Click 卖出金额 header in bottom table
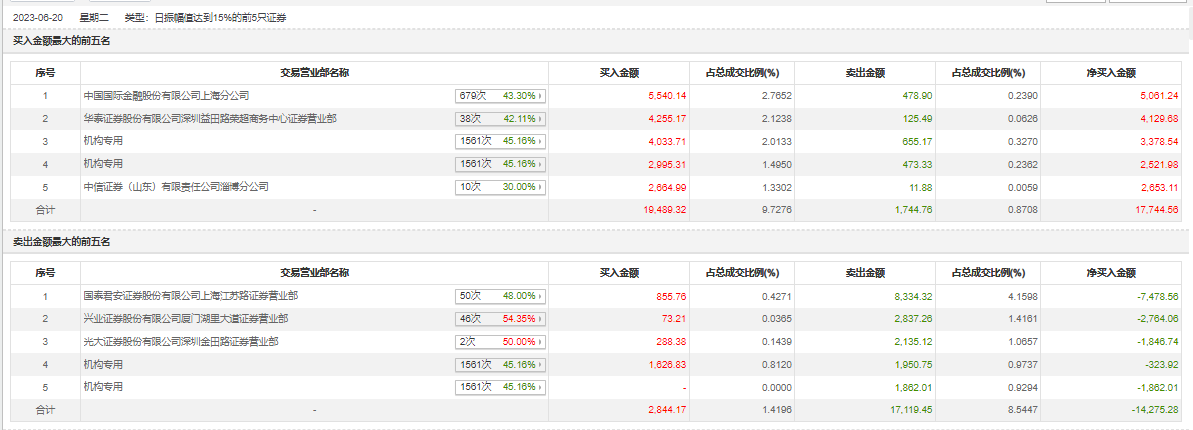The height and width of the screenshot is (430, 1193). click(865, 272)
